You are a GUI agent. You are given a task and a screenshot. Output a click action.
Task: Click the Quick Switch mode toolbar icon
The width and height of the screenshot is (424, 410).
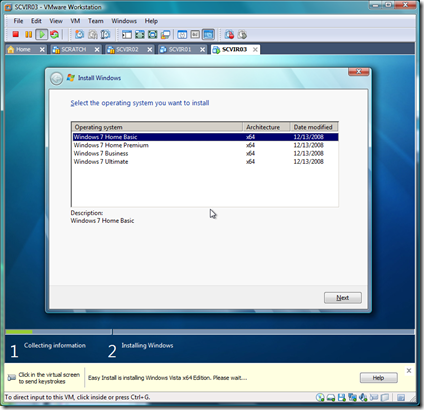(x=153, y=34)
